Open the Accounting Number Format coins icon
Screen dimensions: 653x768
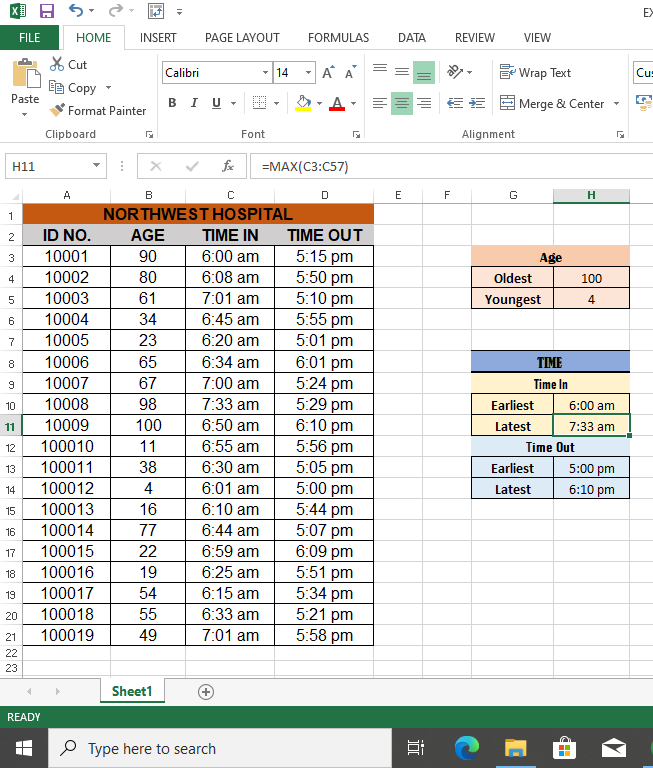tap(644, 103)
